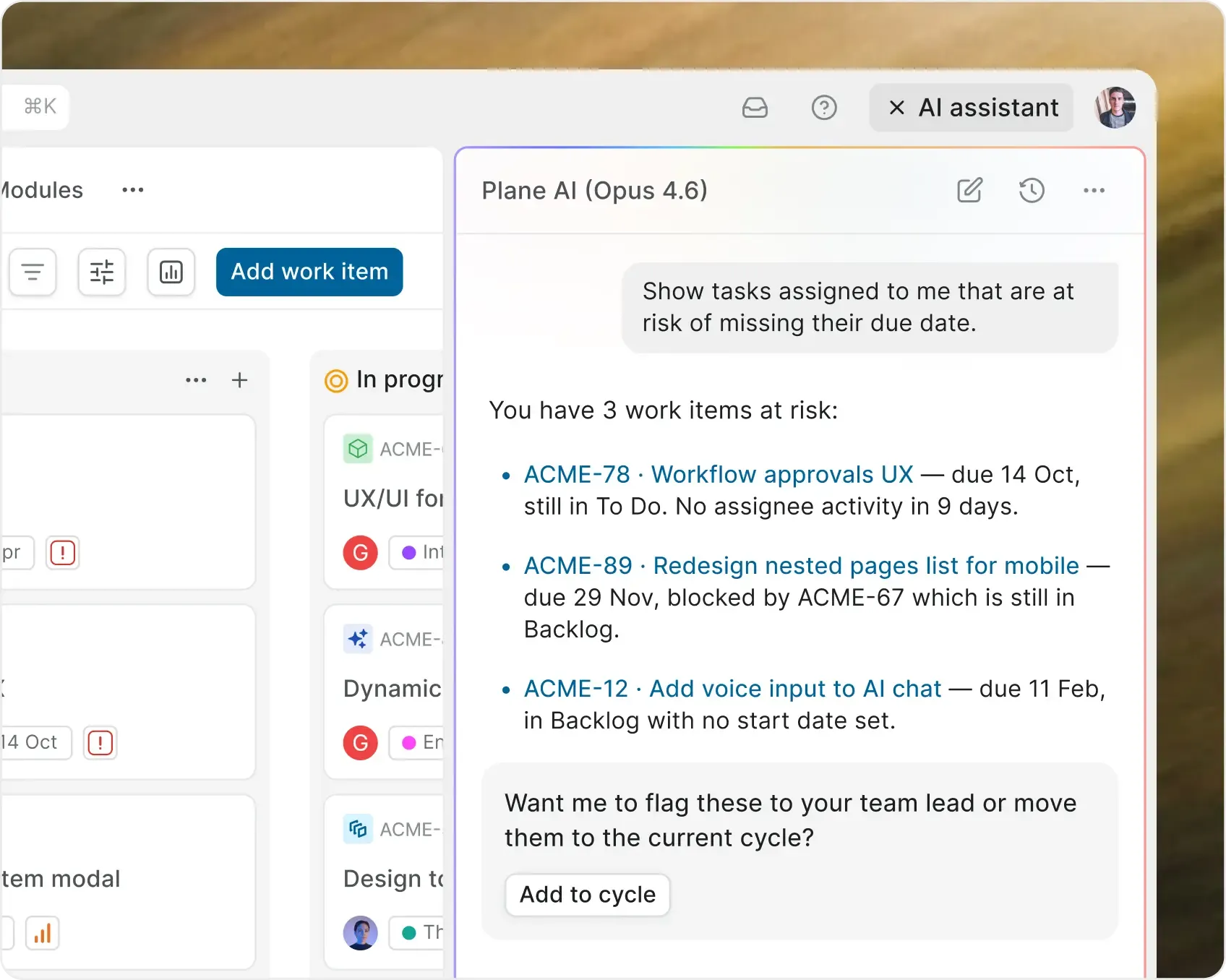This screenshot has width=1226, height=980.
Task: Open the user profile avatar
Action: (x=1115, y=108)
